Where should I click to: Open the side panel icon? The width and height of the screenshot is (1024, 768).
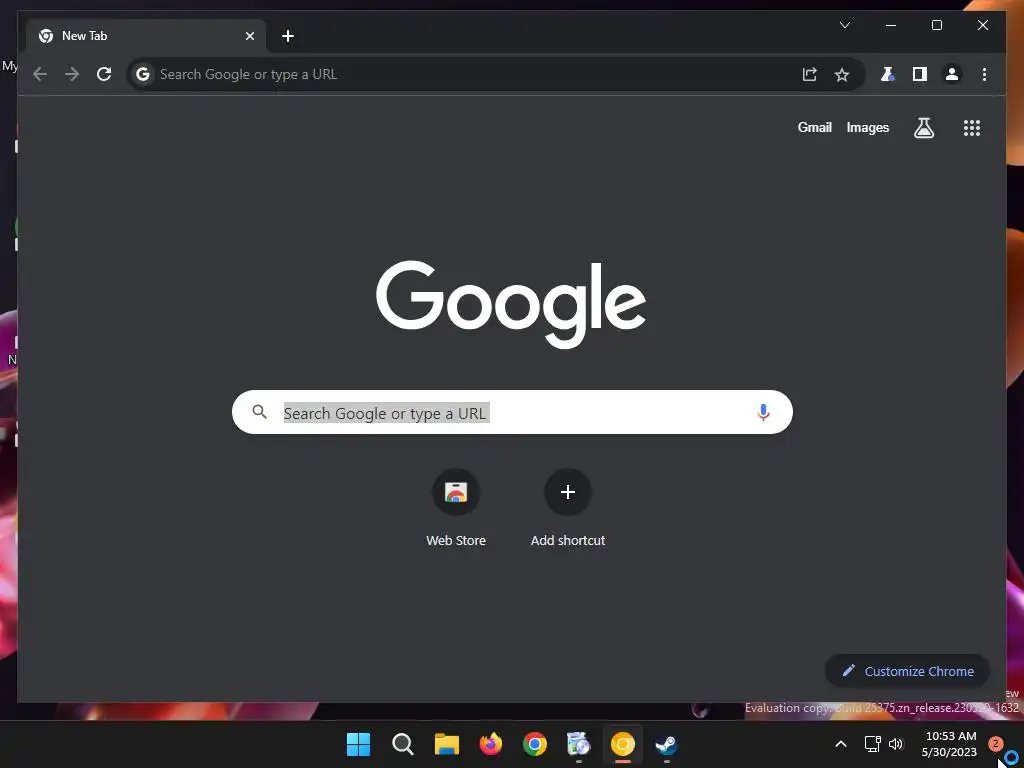(x=920, y=74)
